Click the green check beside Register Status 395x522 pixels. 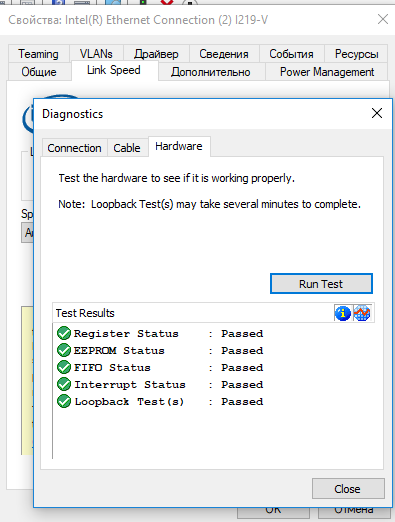point(64,333)
